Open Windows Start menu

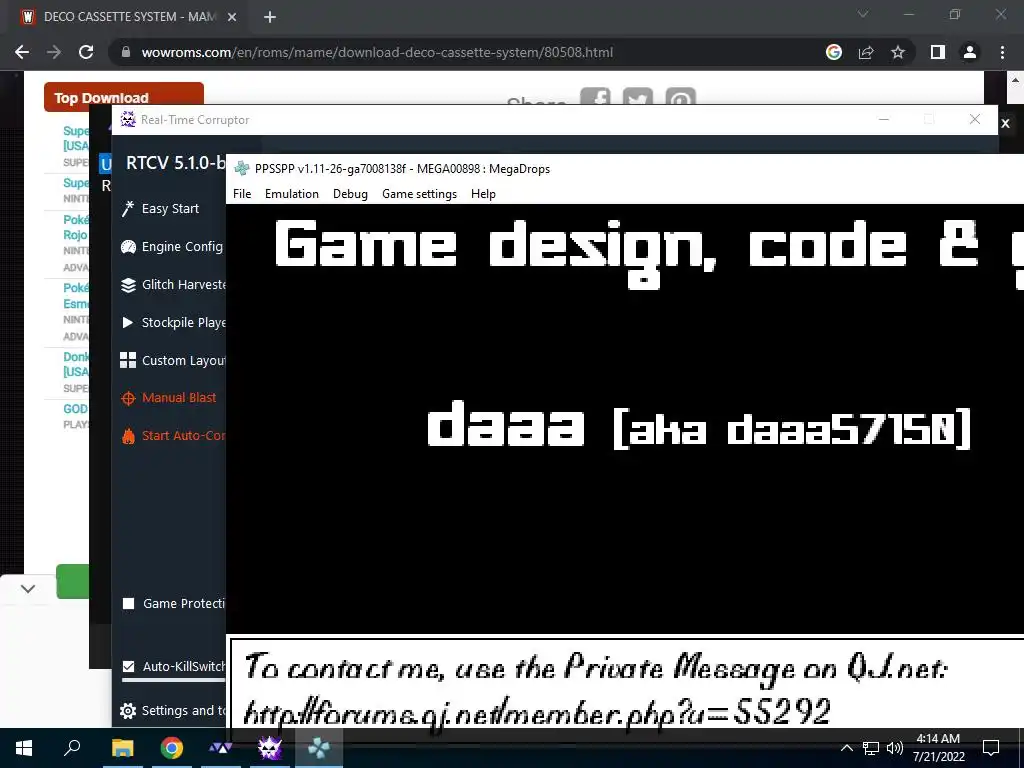point(24,748)
